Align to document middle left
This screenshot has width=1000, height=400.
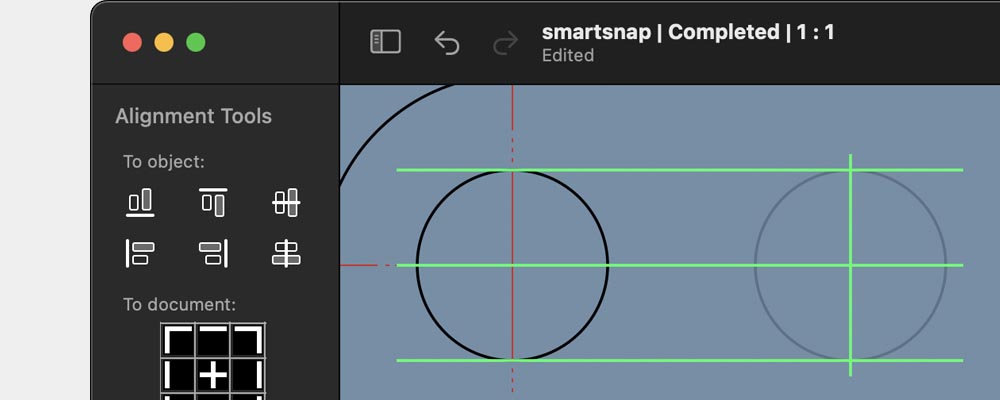(178, 376)
